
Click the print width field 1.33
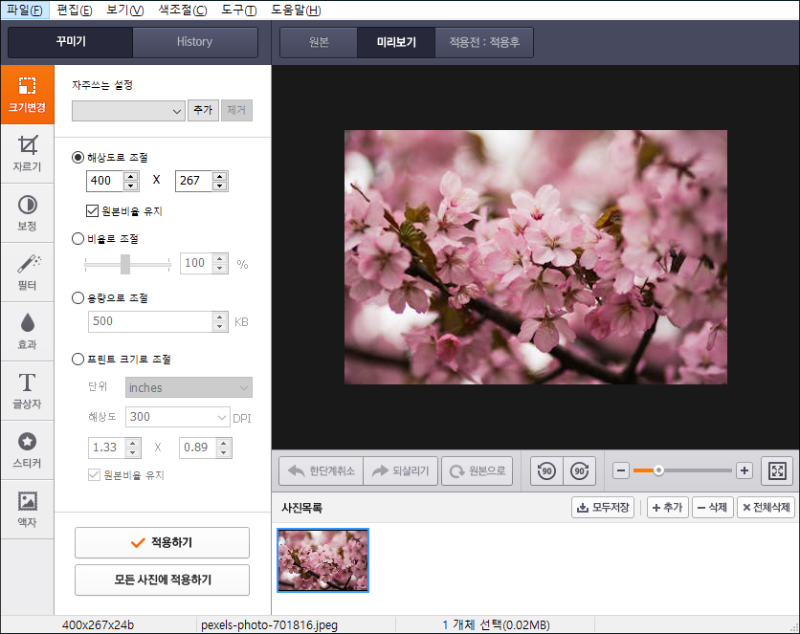coord(107,447)
